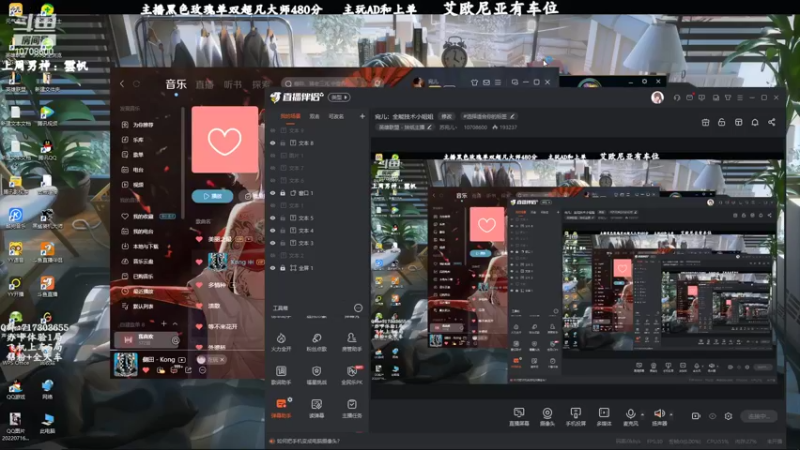Click the 连接中 start streaming button
The image size is (800, 450).
[x=759, y=416]
